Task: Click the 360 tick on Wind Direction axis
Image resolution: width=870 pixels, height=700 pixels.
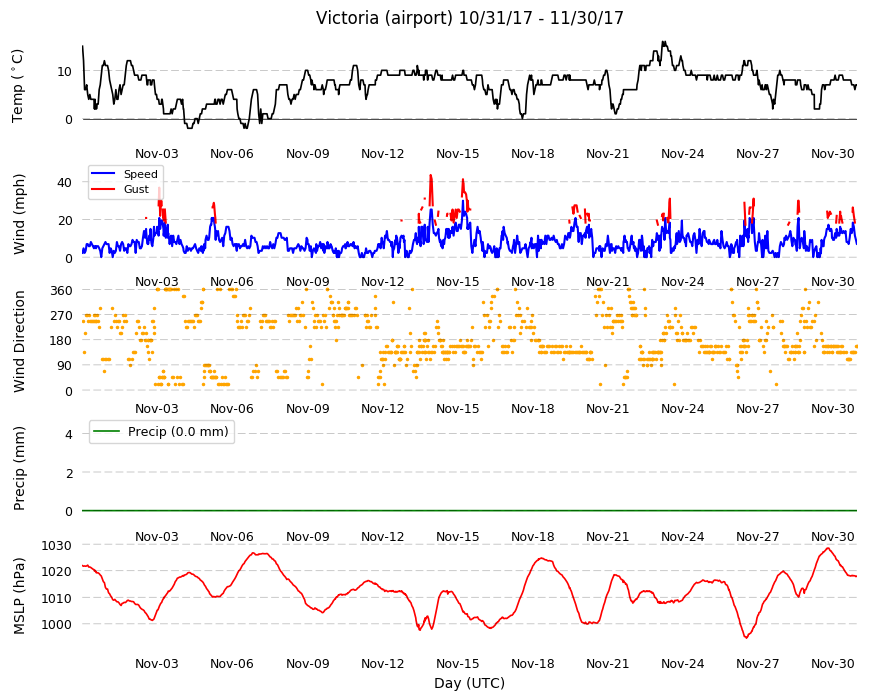Action: tap(62, 290)
